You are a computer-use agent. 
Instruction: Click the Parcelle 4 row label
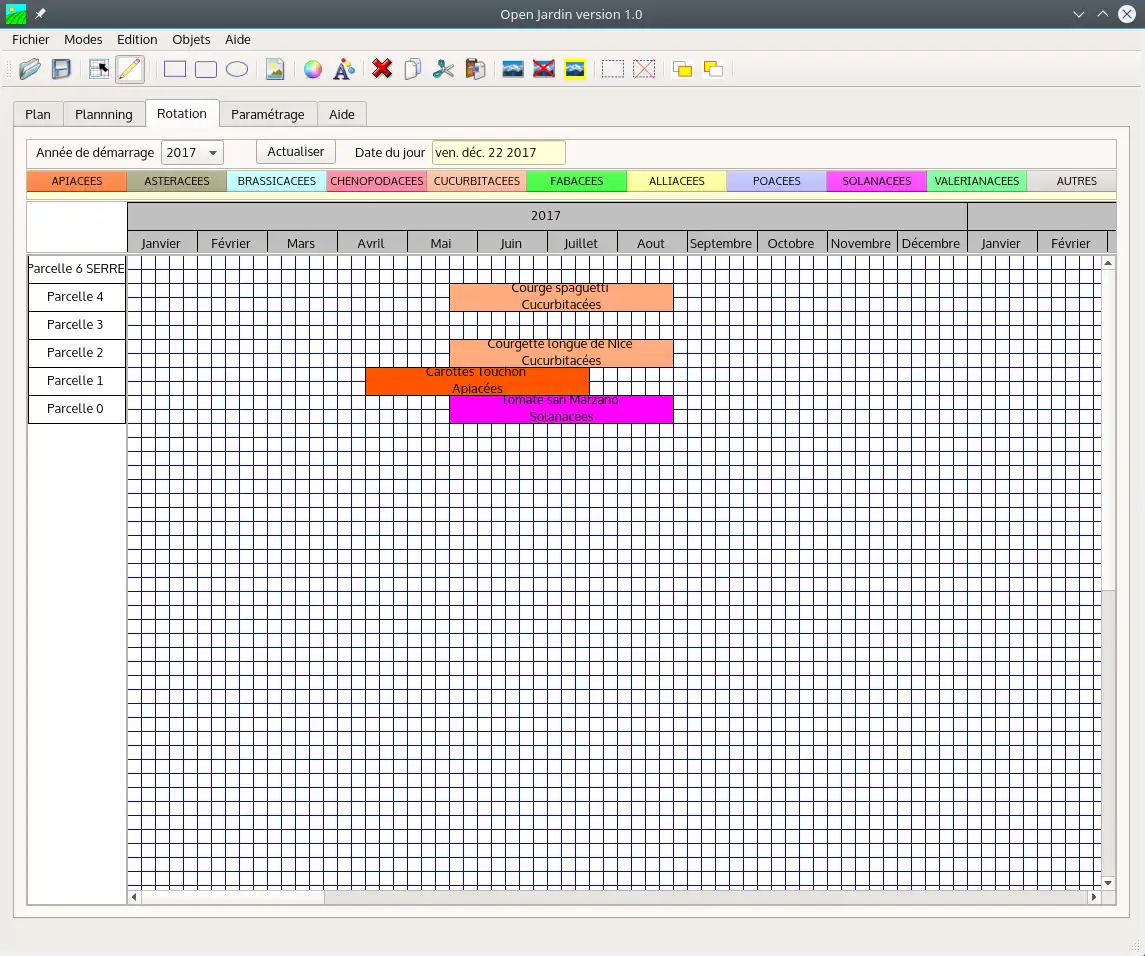coord(77,297)
